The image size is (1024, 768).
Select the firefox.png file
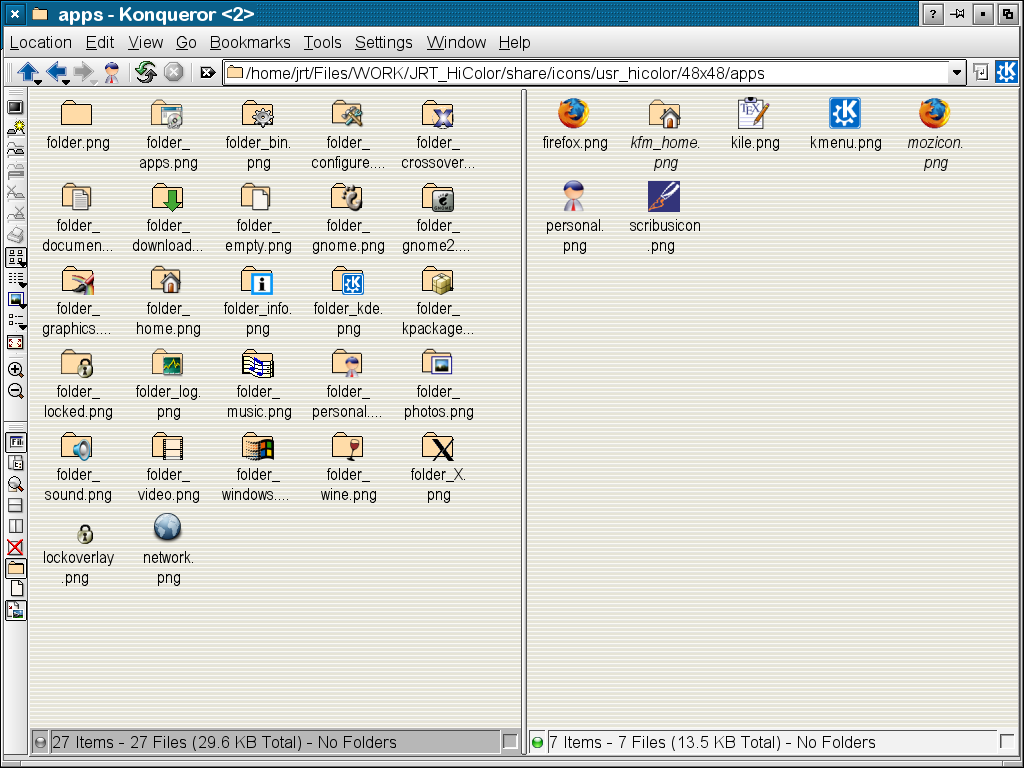[x=574, y=124]
